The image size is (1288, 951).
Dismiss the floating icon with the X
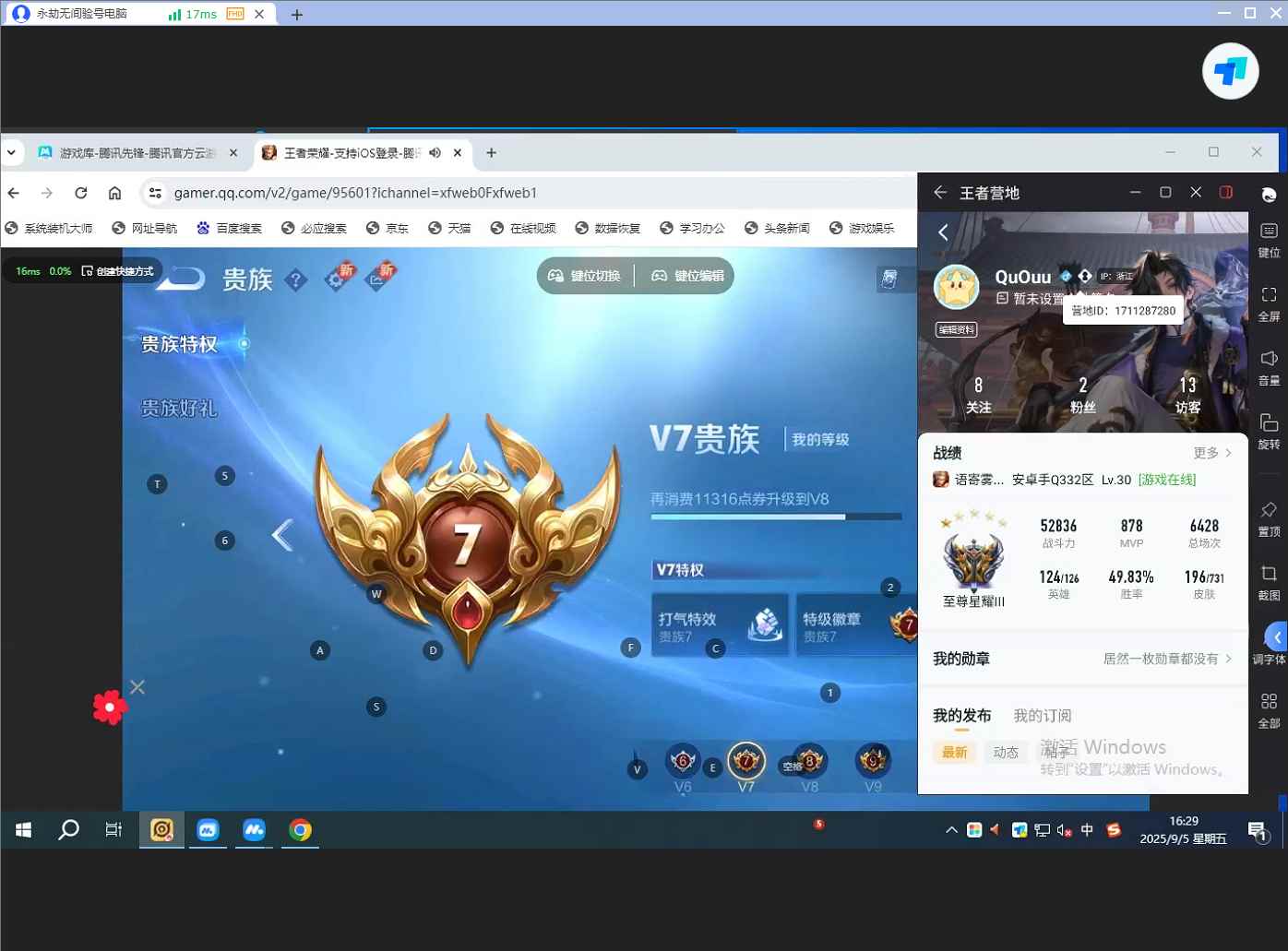[x=137, y=687]
